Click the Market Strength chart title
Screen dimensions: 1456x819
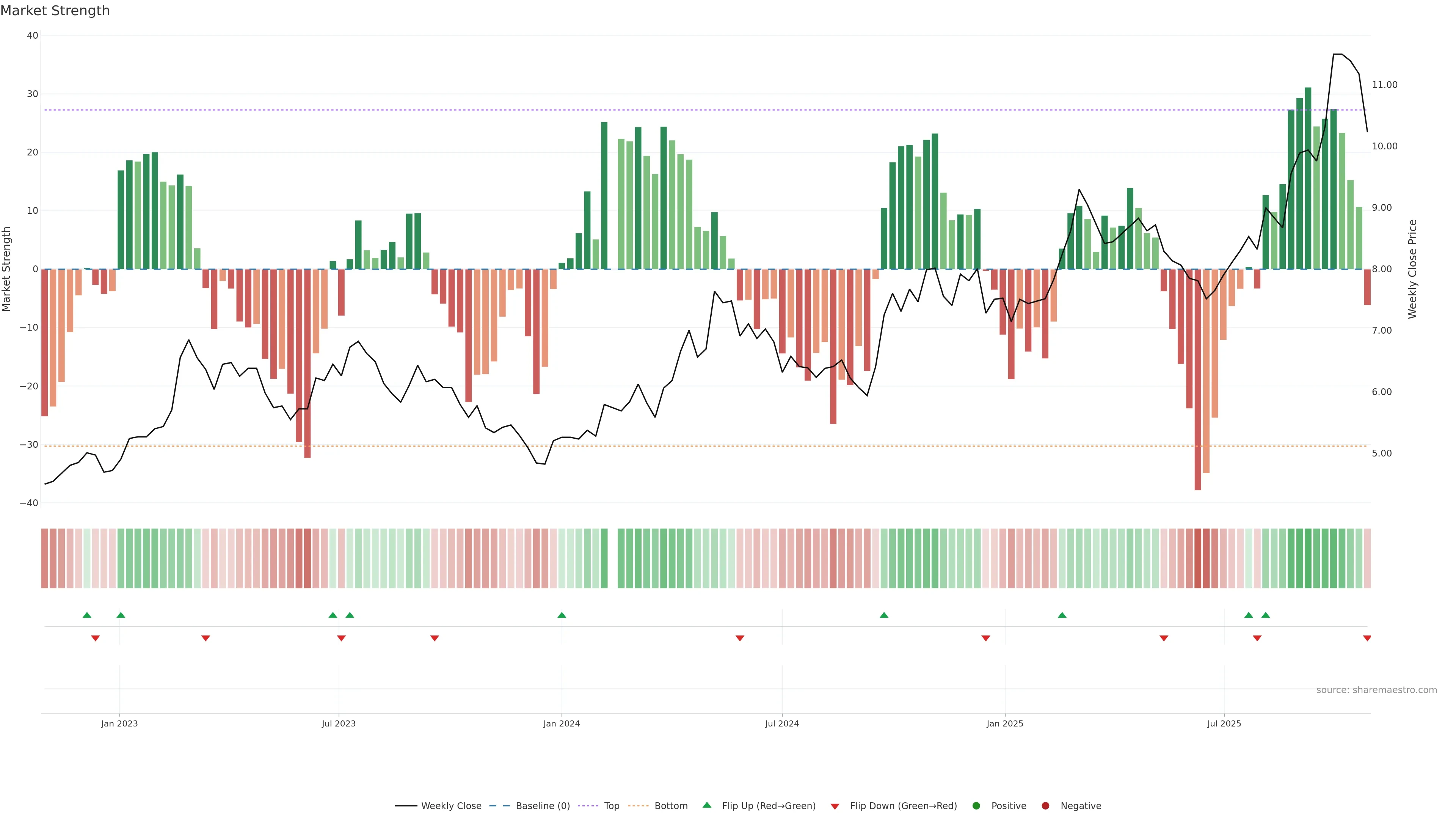[x=55, y=11]
